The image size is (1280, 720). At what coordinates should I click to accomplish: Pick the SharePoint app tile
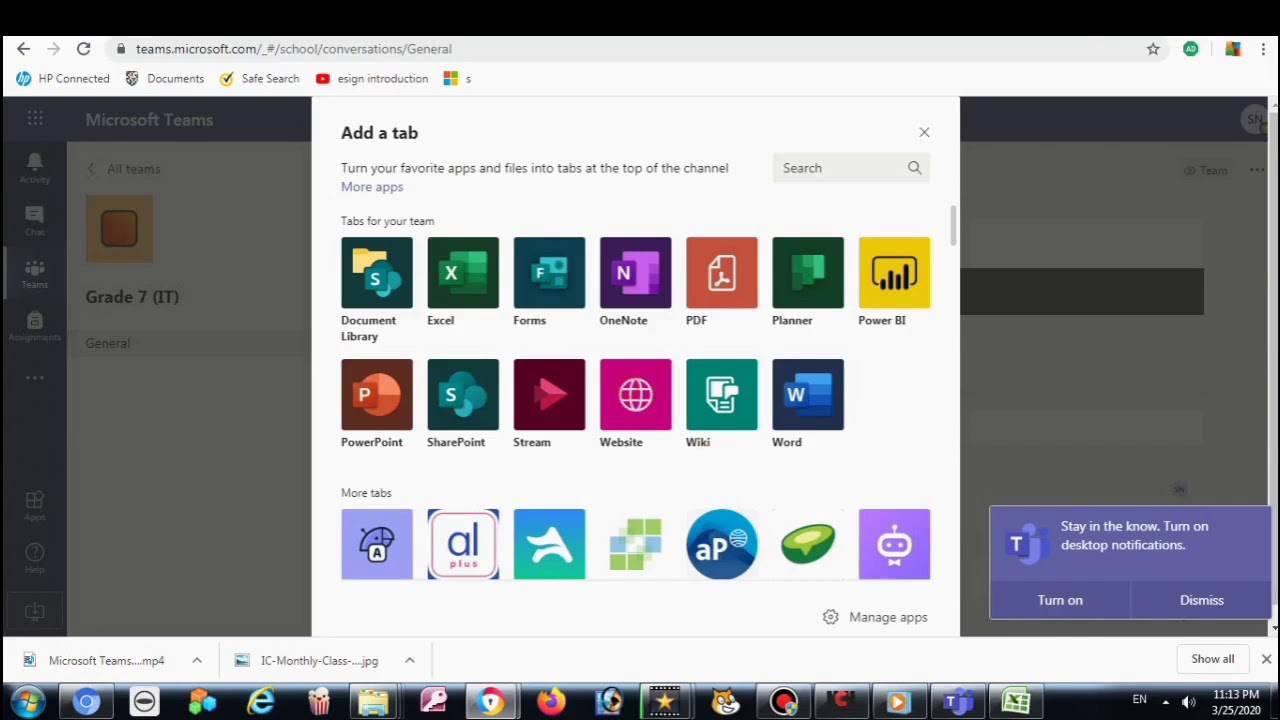click(463, 395)
